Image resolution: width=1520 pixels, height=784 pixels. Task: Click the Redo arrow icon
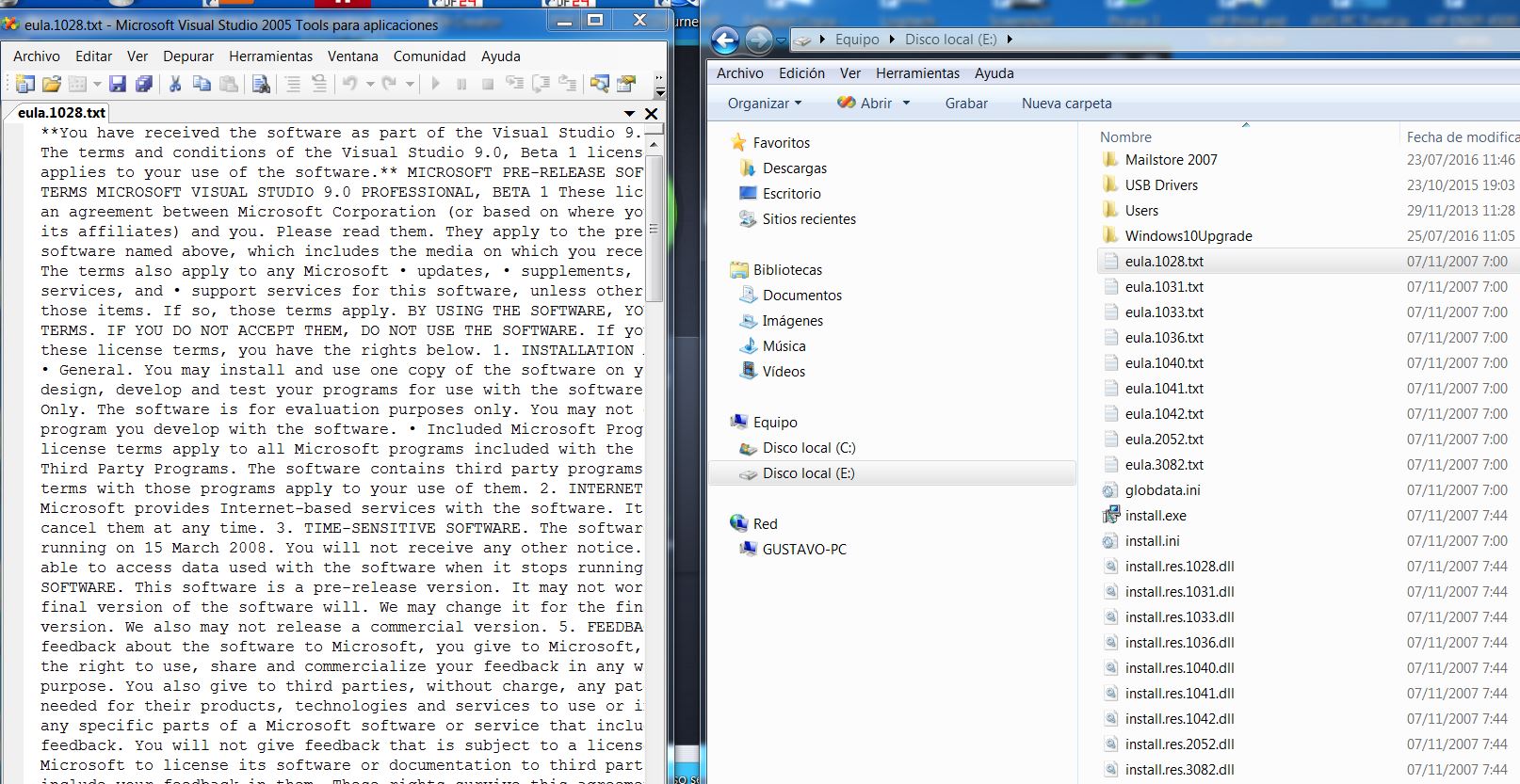tap(390, 84)
